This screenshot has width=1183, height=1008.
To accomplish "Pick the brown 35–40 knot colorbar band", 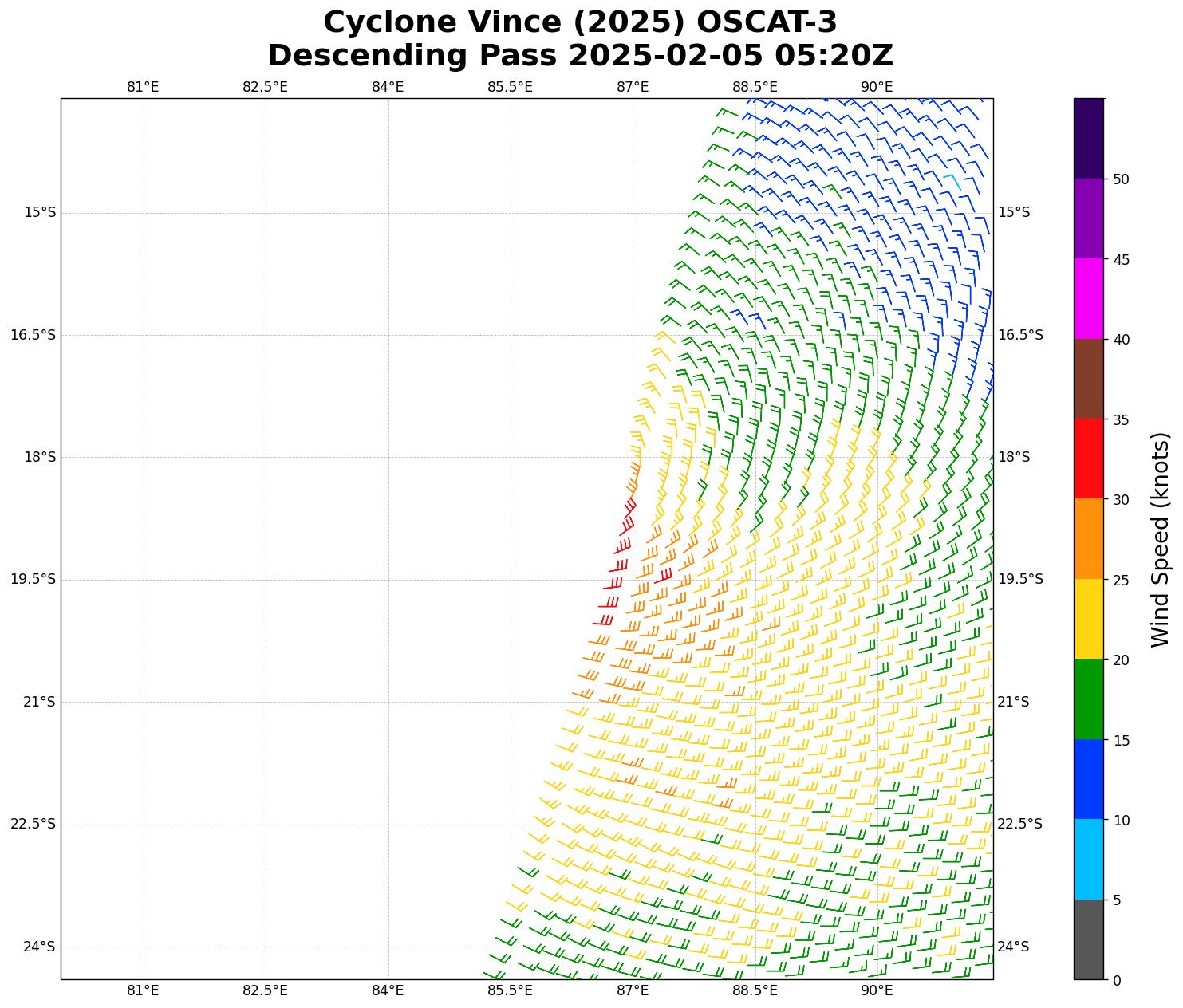I will pos(1088,379).
